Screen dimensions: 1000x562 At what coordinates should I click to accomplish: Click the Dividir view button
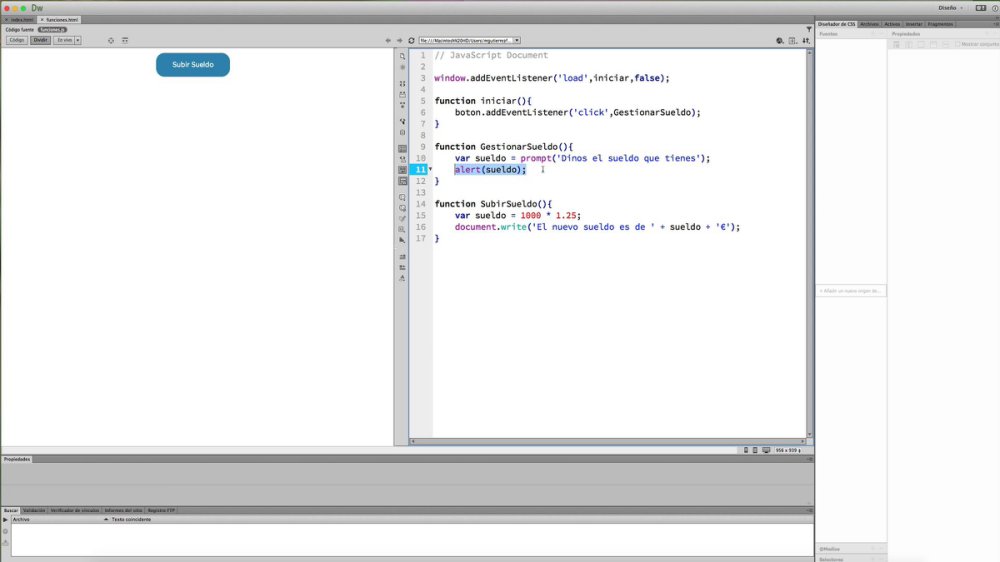[x=40, y=40]
